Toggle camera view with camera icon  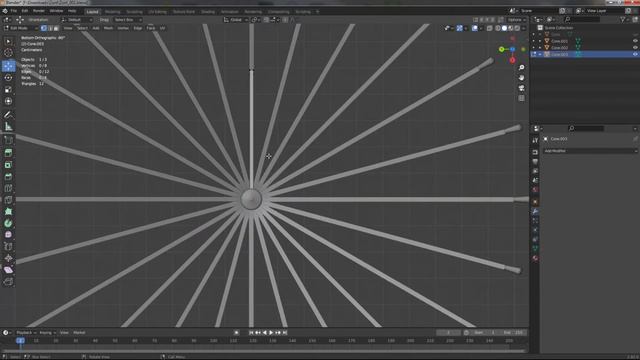(521, 88)
